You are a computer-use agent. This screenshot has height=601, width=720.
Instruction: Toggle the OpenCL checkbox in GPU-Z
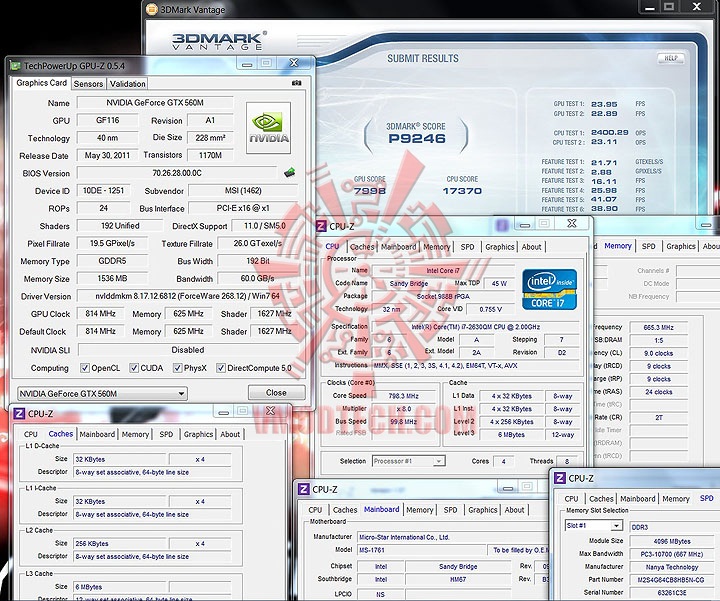pos(84,368)
